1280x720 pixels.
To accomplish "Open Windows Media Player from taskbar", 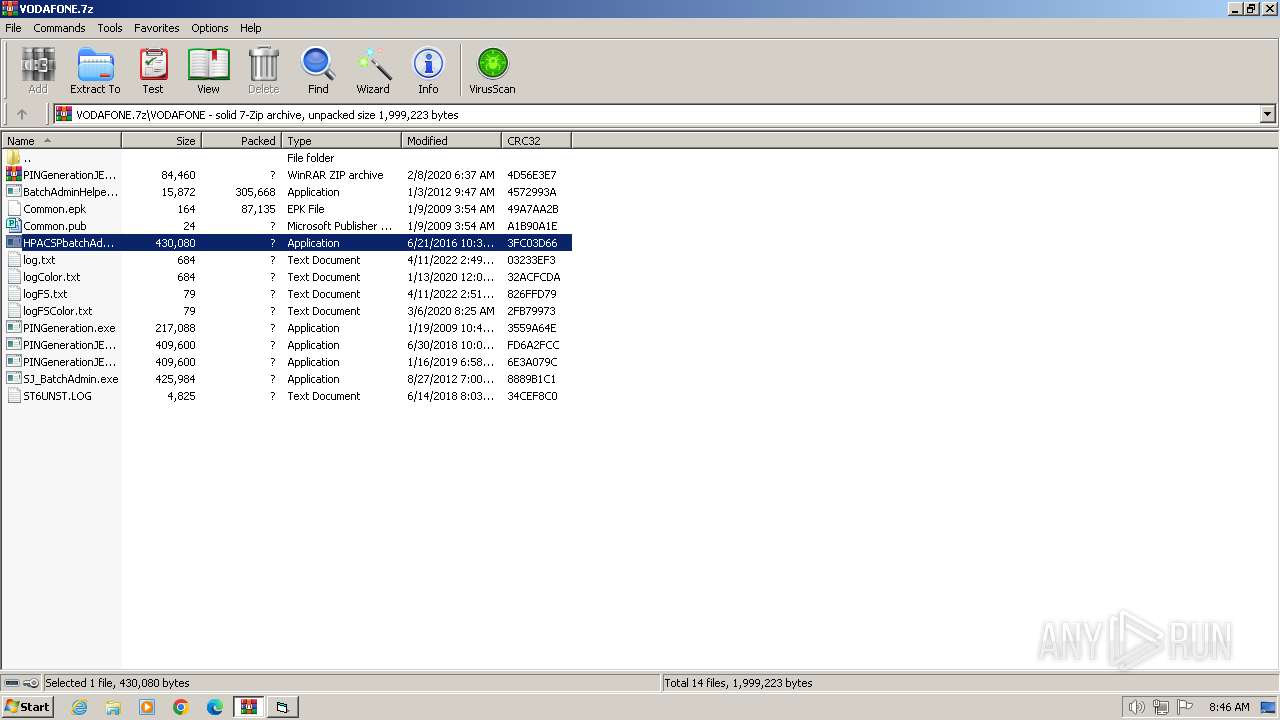I will 147,707.
